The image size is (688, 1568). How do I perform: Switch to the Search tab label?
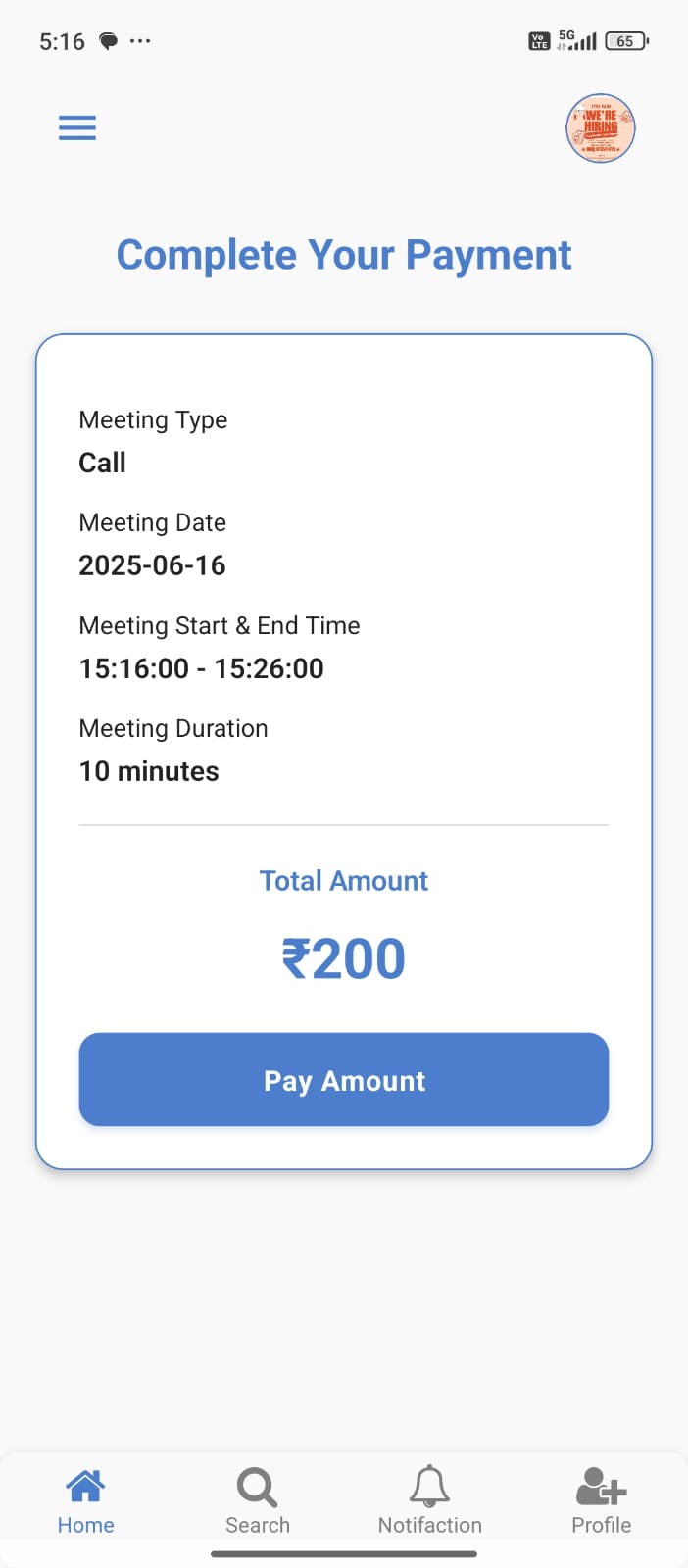click(x=258, y=1525)
